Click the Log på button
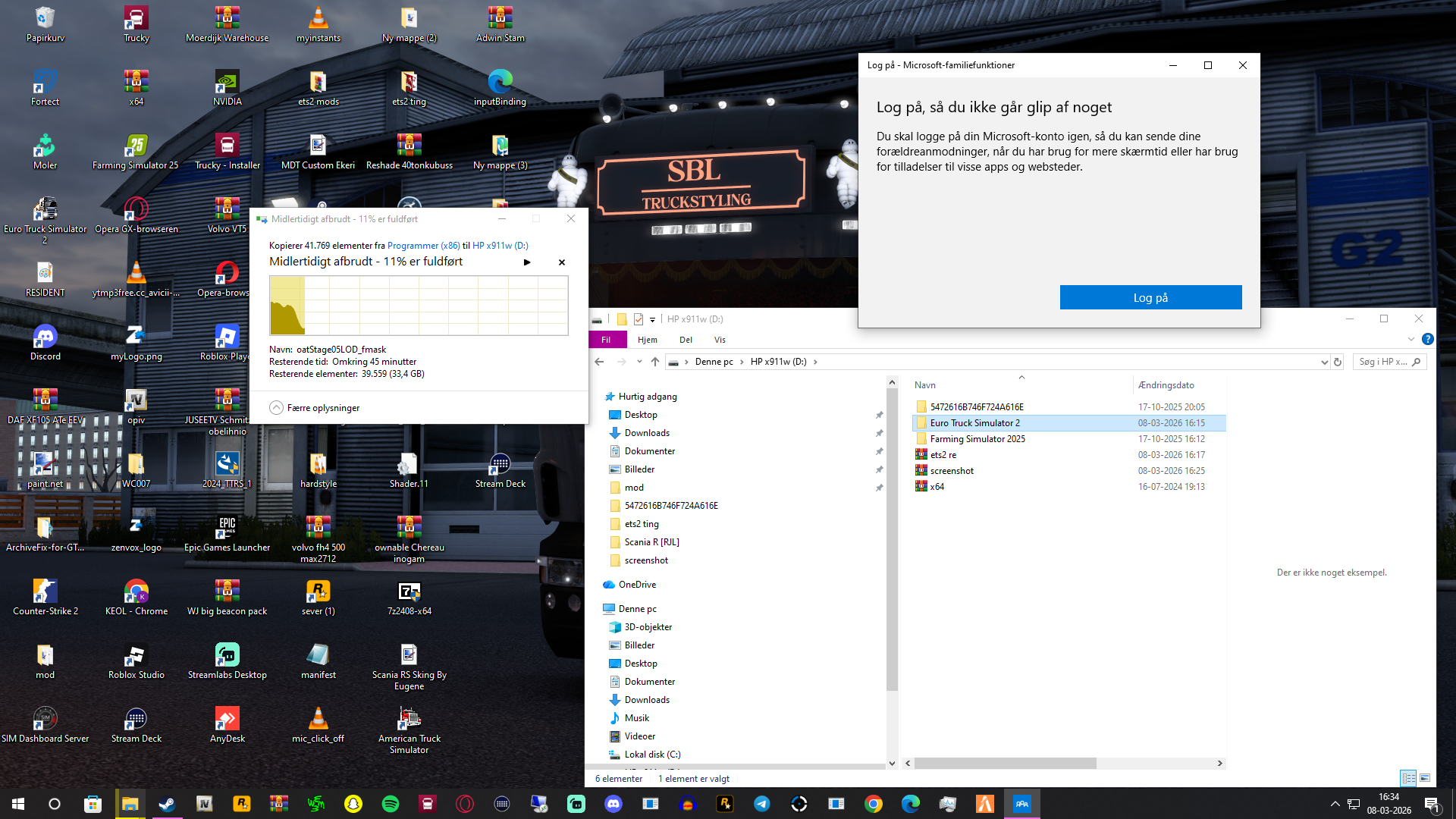 click(1150, 297)
